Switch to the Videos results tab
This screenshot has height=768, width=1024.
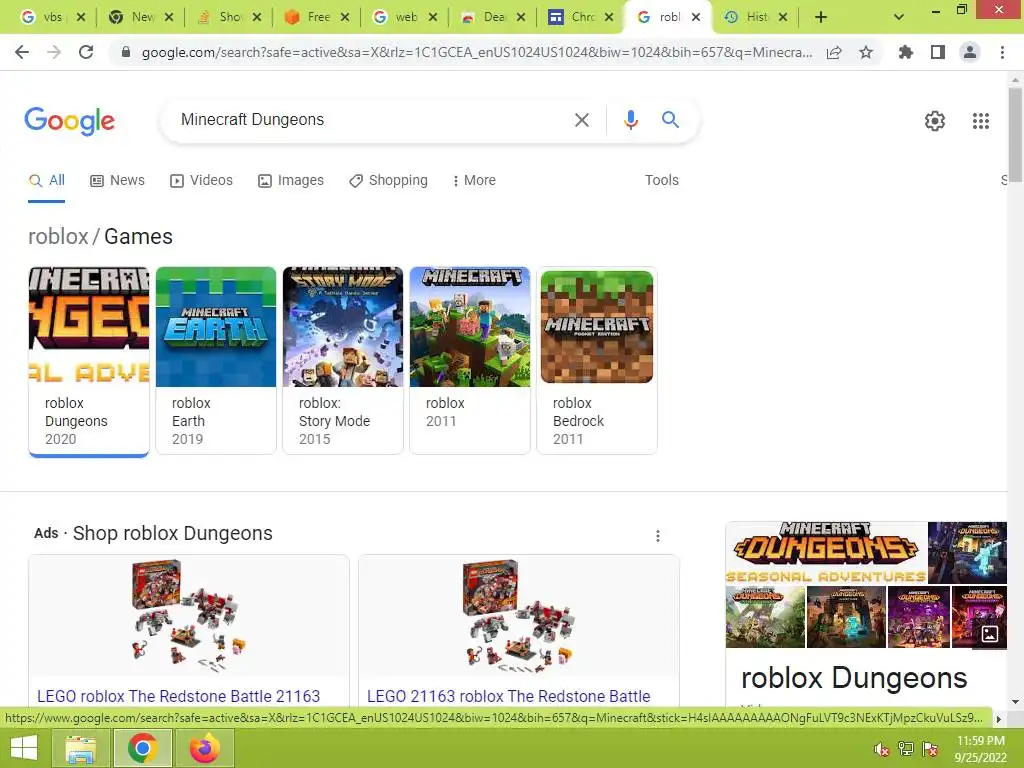click(x=201, y=180)
